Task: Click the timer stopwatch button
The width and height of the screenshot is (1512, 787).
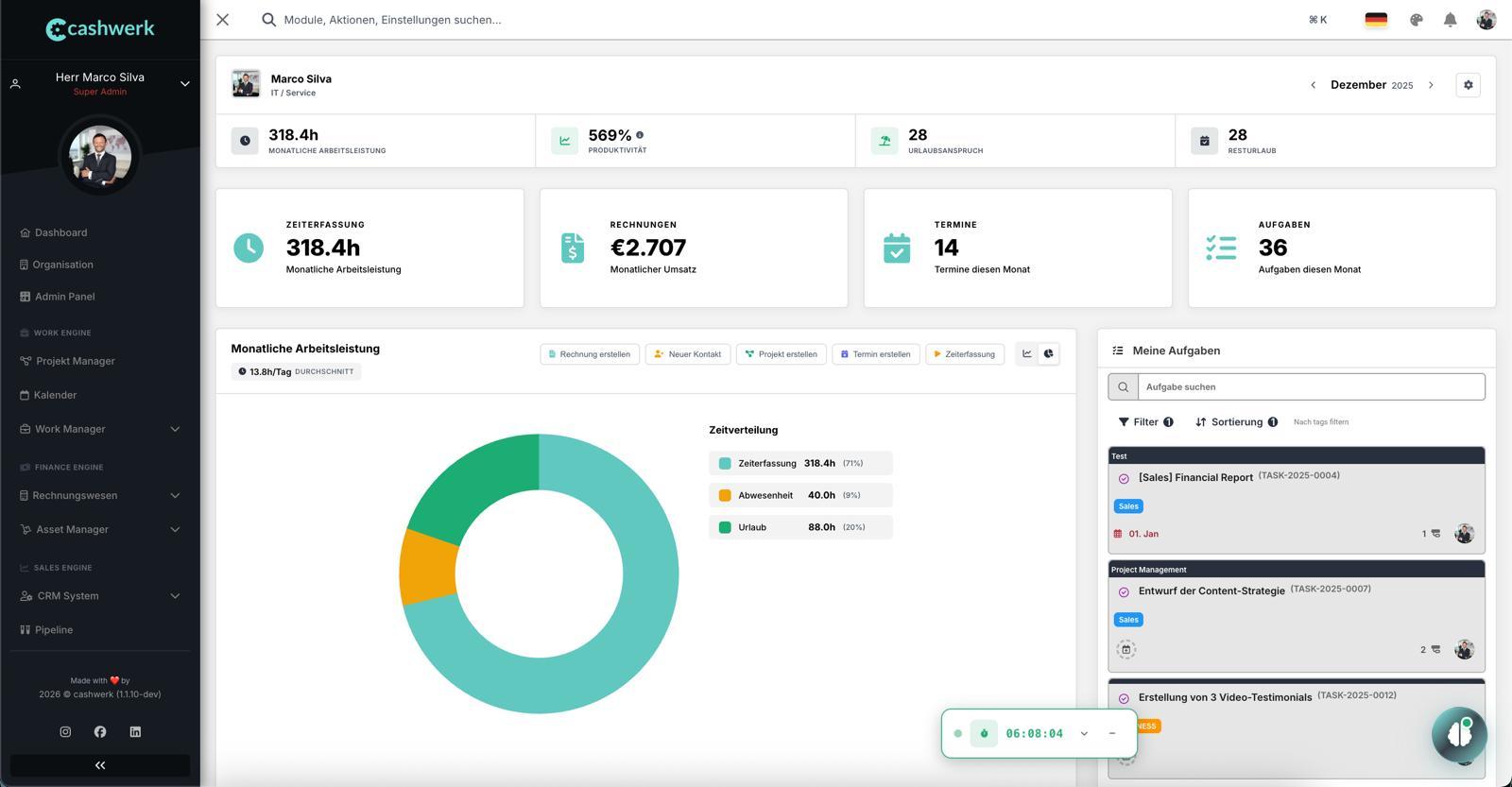Action: pos(984,733)
